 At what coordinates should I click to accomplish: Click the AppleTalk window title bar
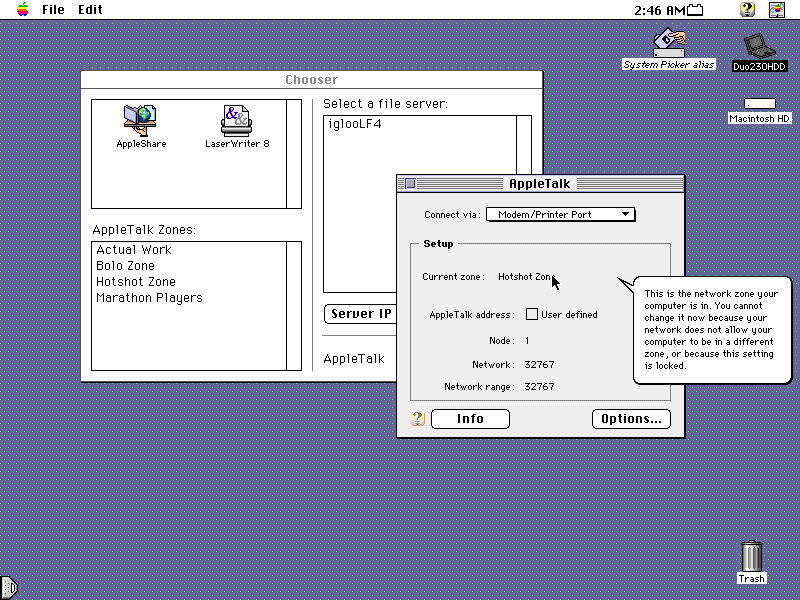[x=540, y=183]
